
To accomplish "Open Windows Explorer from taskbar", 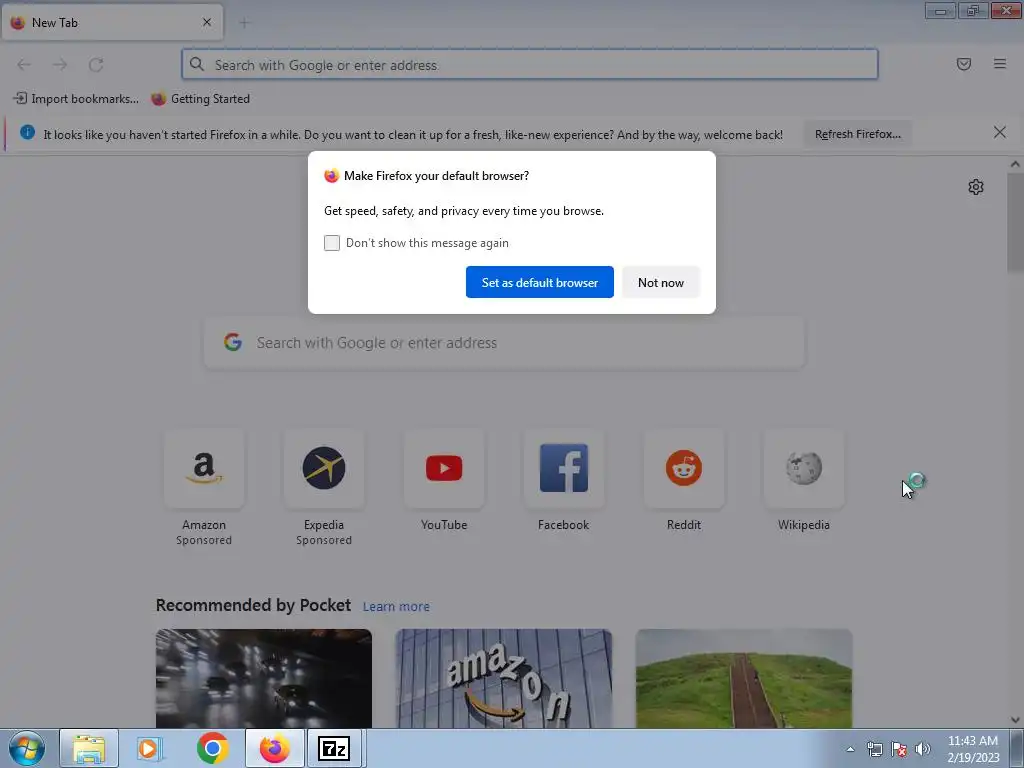I will click(89, 748).
